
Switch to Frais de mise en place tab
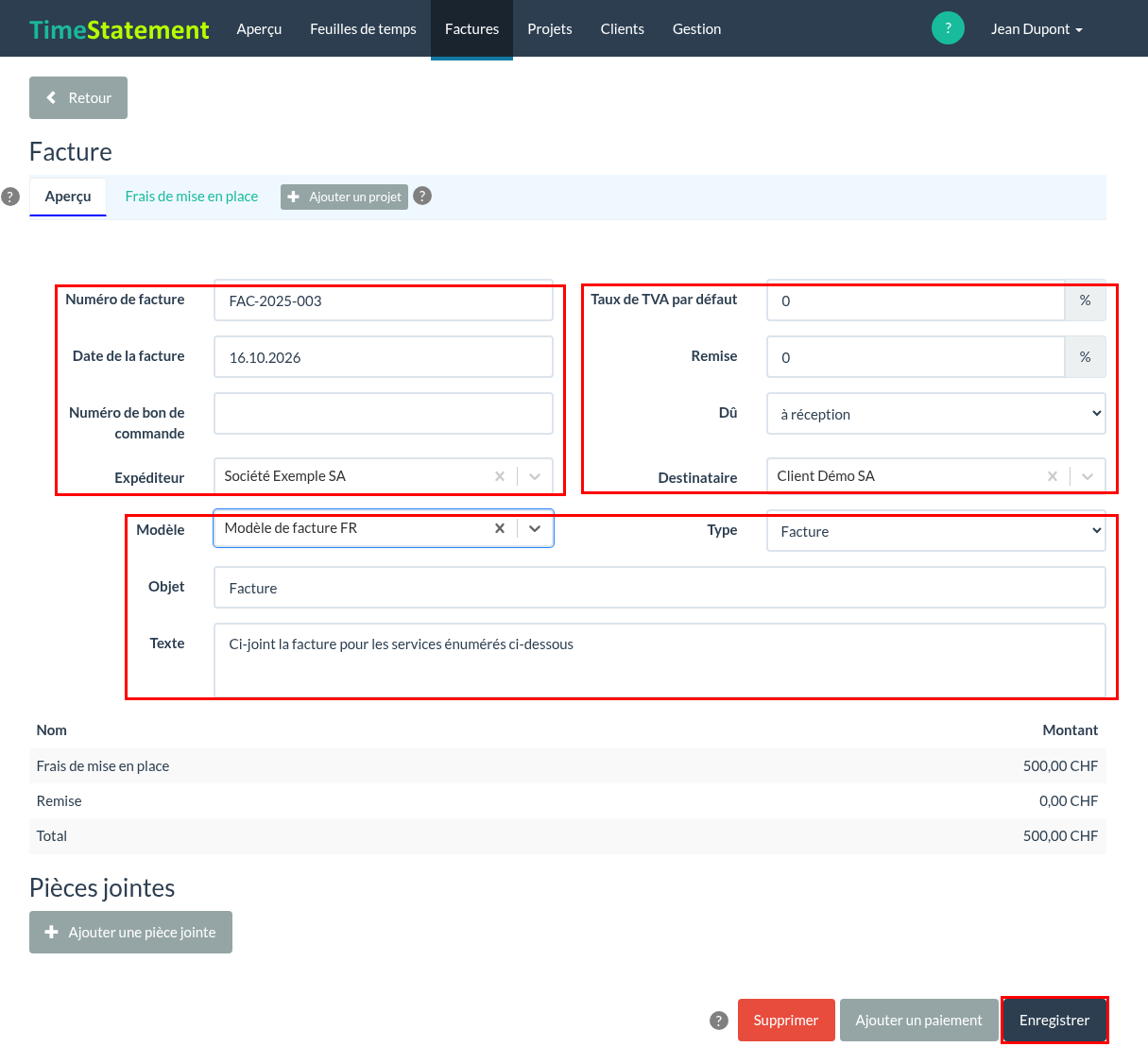192,197
